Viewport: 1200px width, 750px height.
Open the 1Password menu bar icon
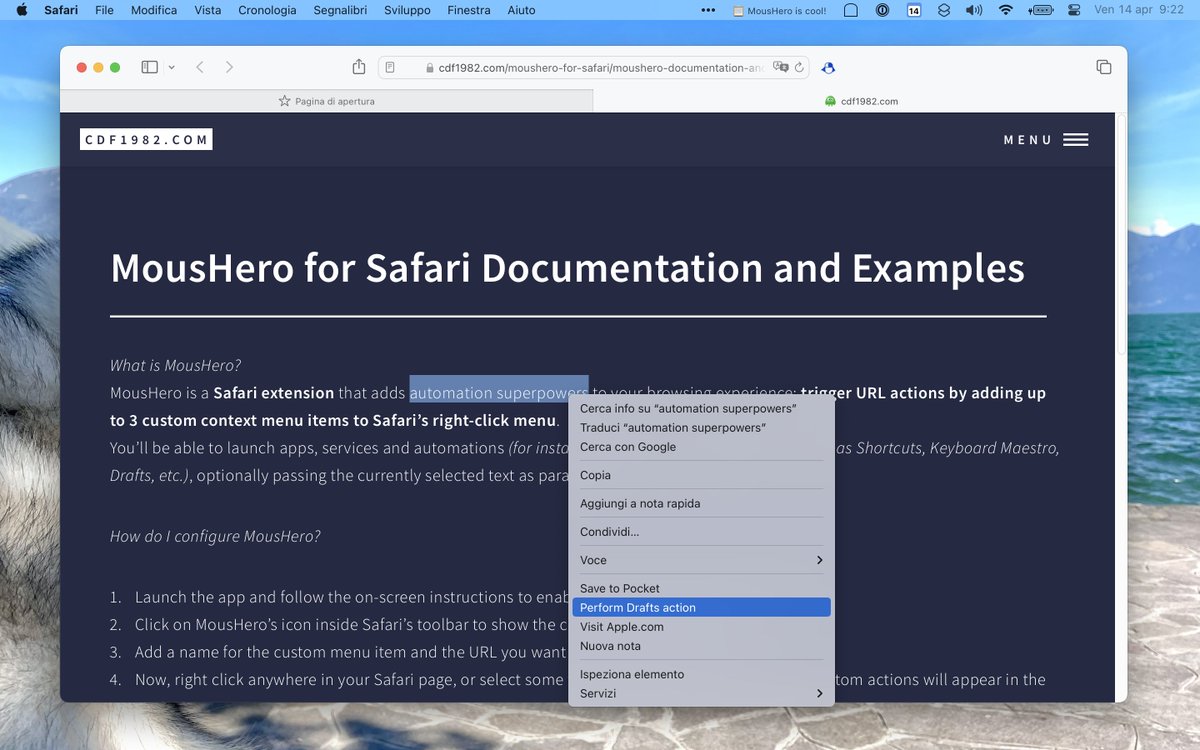tap(883, 10)
